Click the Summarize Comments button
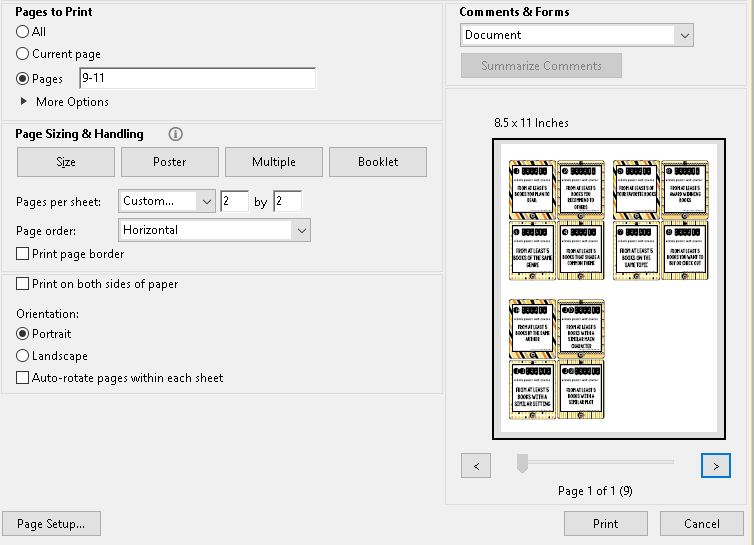The image size is (754, 545). [541, 65]
